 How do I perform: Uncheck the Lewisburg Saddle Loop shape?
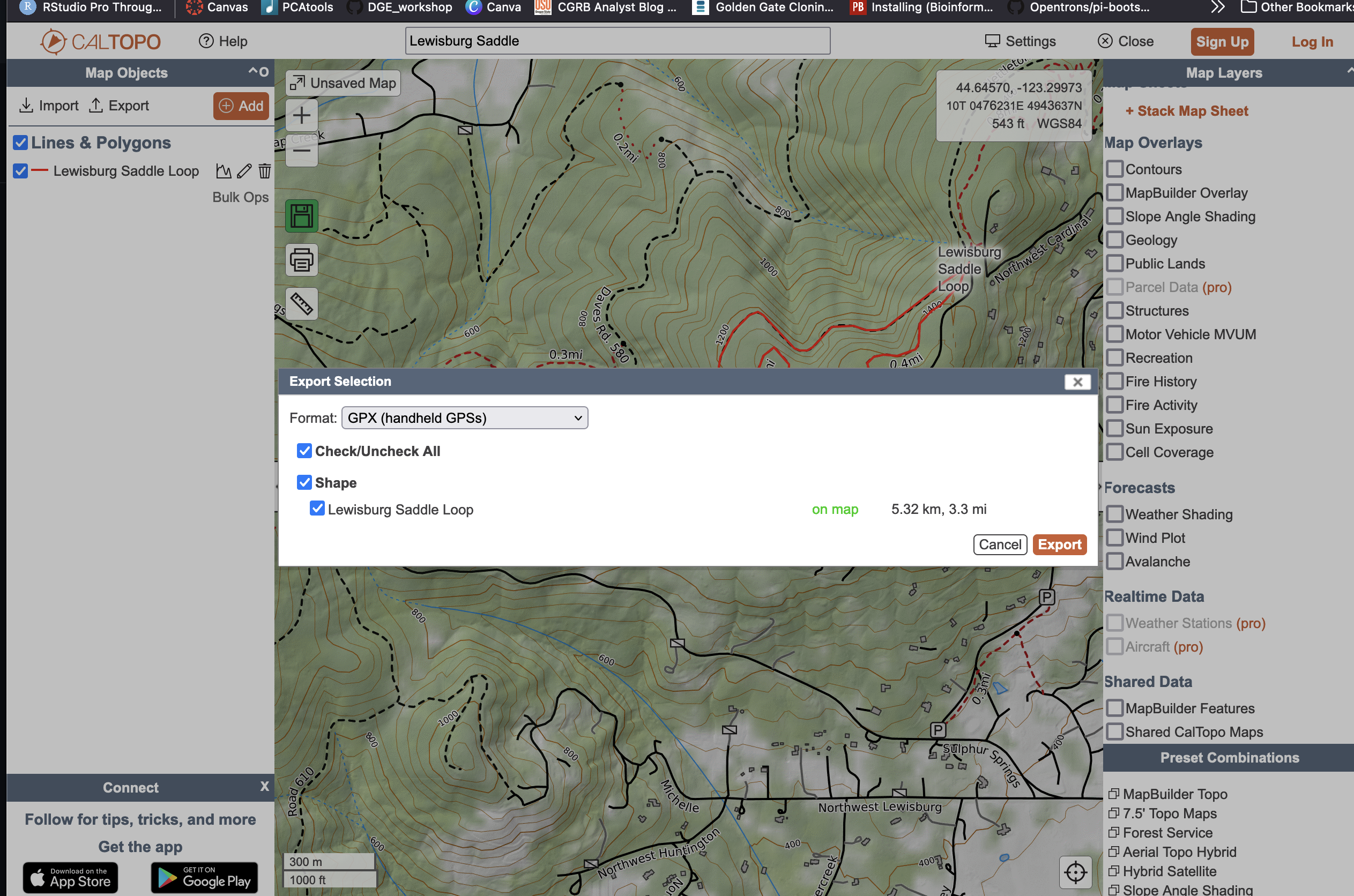pyautogui.click(x=319, y=509)
